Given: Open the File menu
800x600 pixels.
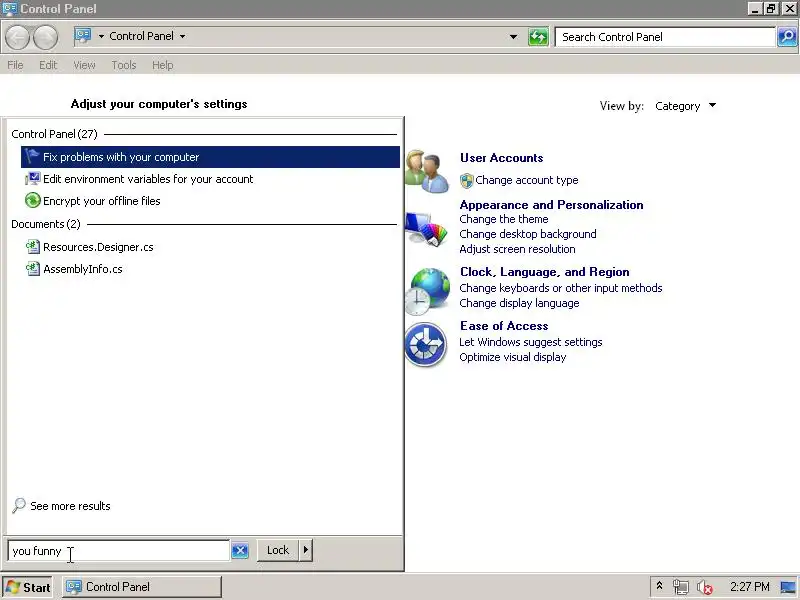Looking at the screenshot, I should point(15,65).
